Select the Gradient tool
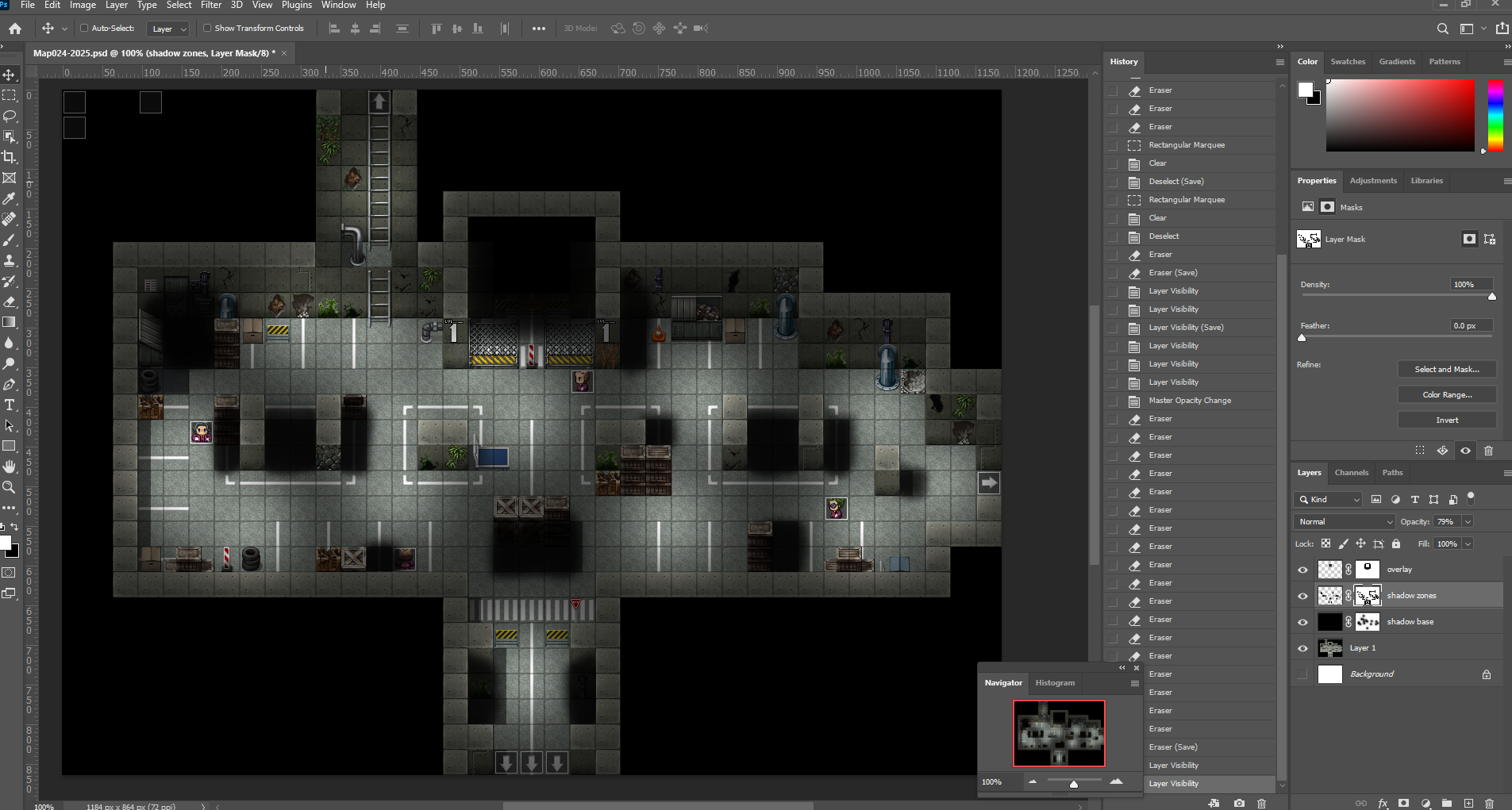The height and width of the screenshot is (810, 1512). [x=10, y=322]
